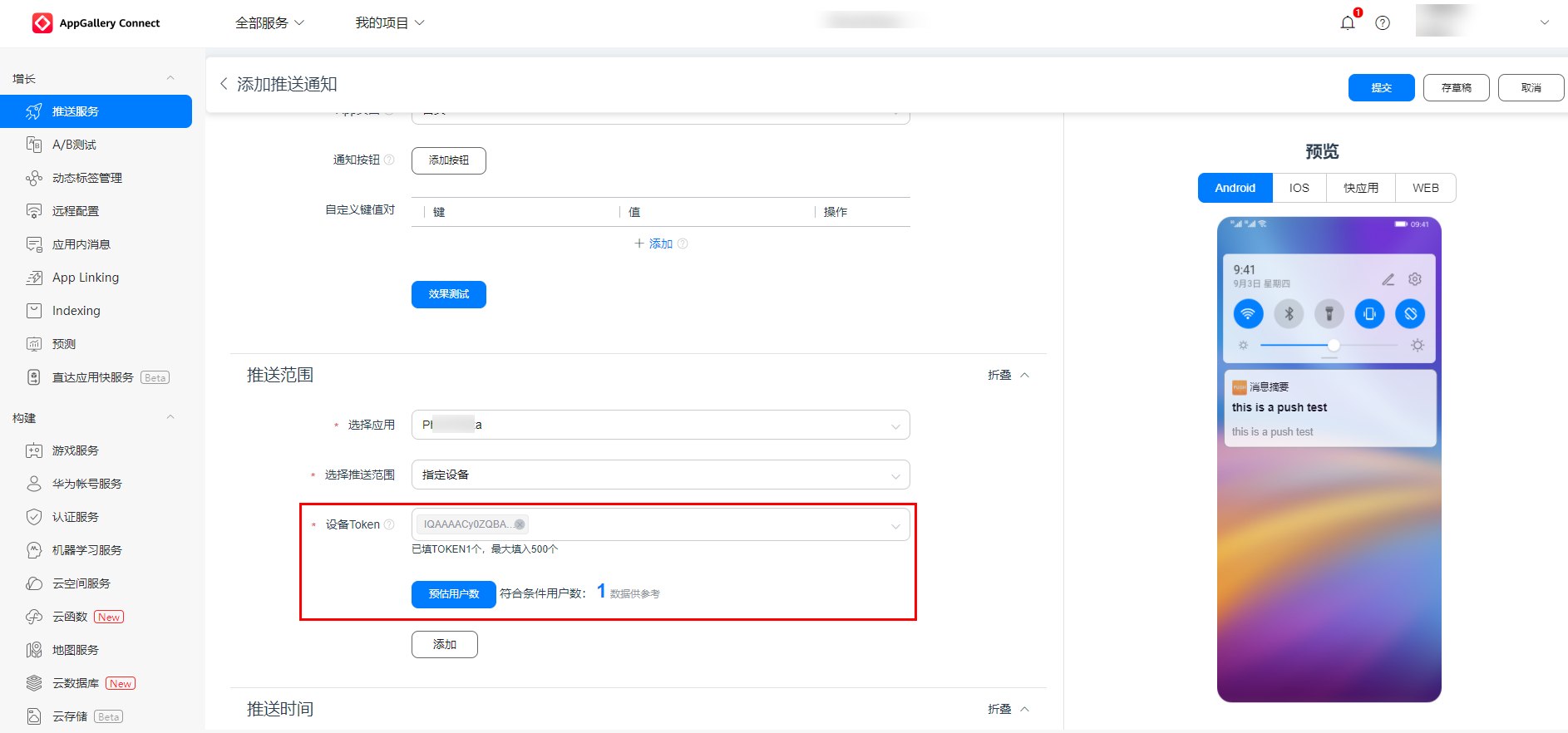
Task: Click the 提交 submit button
Action: [x=1381, y=87]
